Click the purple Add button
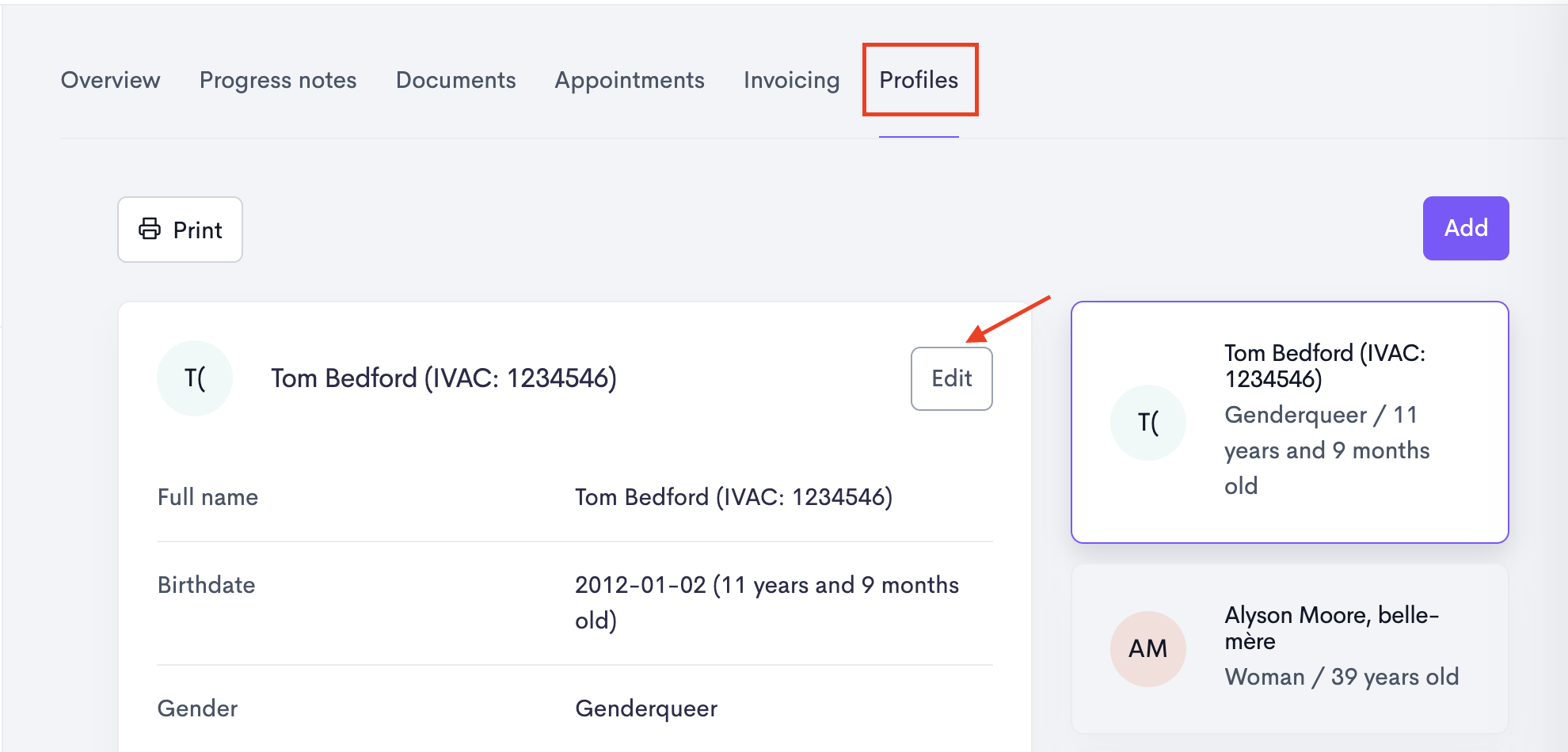 [x=1466, y=228]
